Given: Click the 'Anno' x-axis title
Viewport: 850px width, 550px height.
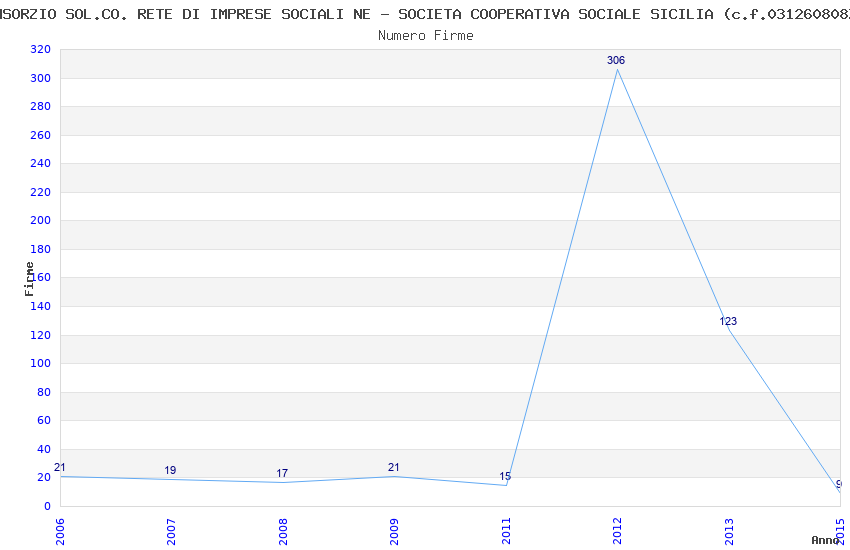Looking at the screenshot, I should pyautogui.click(x=825, y=540).
